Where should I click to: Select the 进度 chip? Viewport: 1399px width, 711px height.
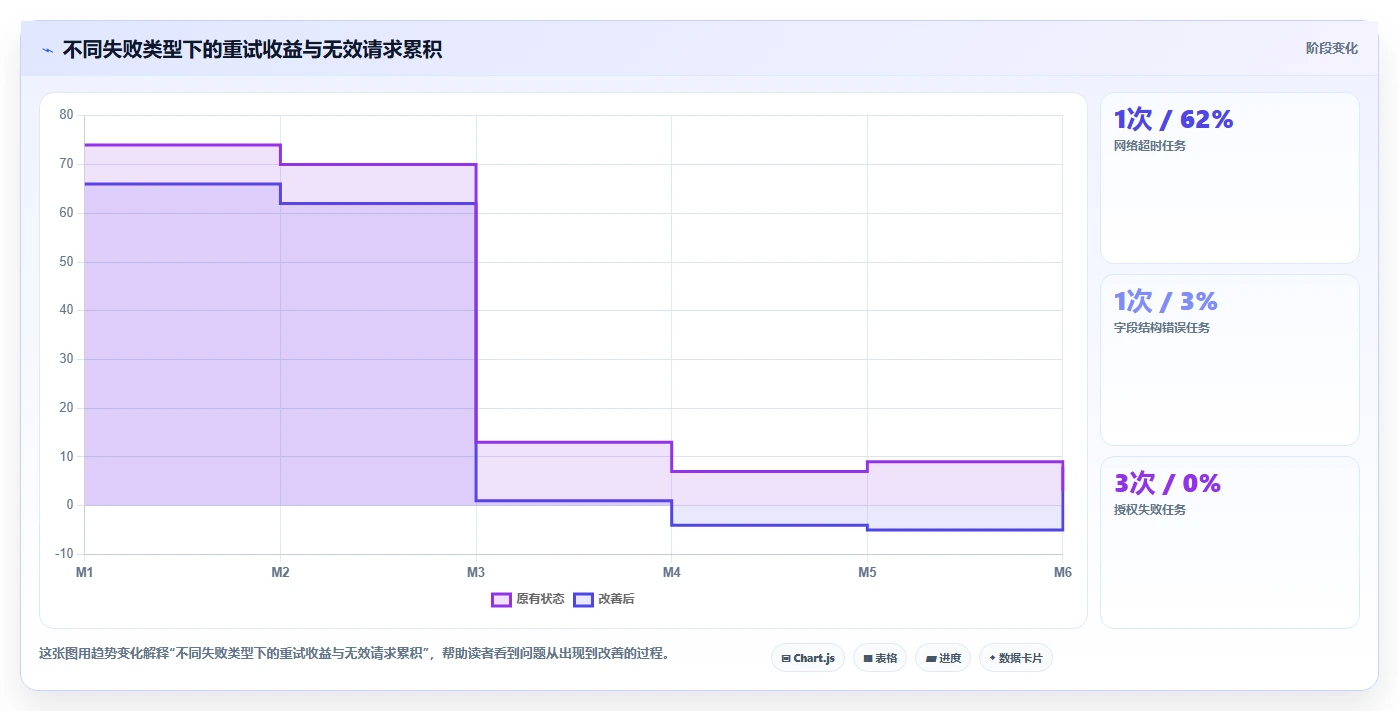coord(943,658)
